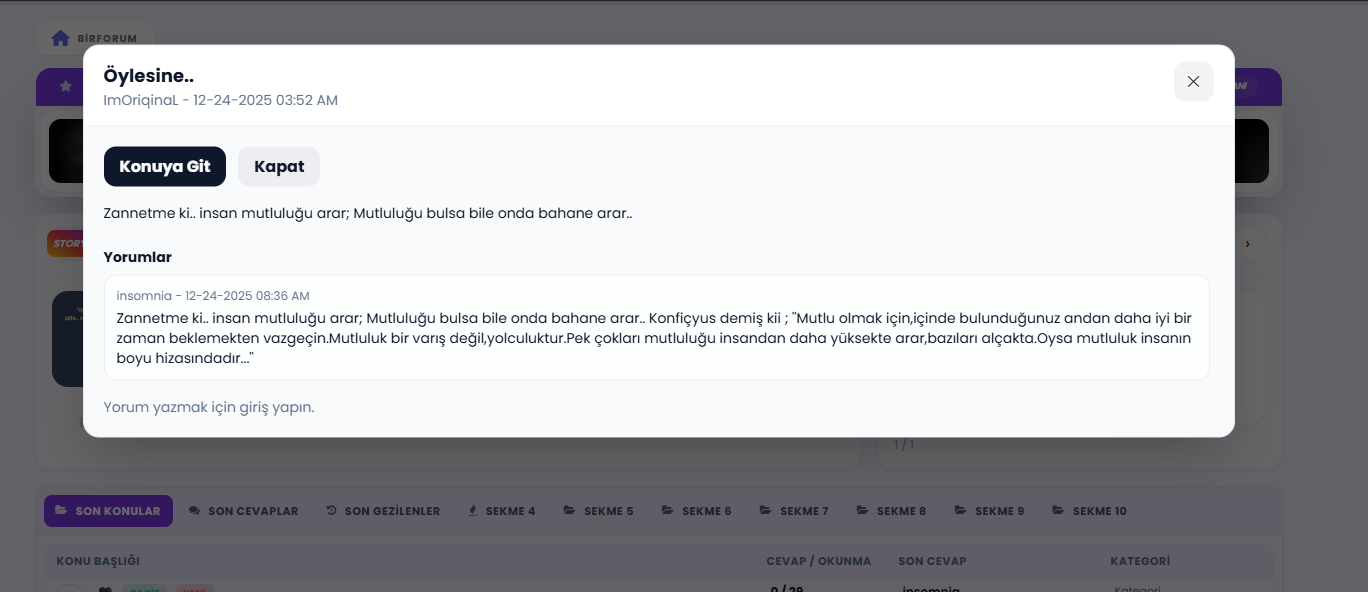Open the SEKME 6 tab
This screenshot has width=1368, height=592.
(697, 510)
